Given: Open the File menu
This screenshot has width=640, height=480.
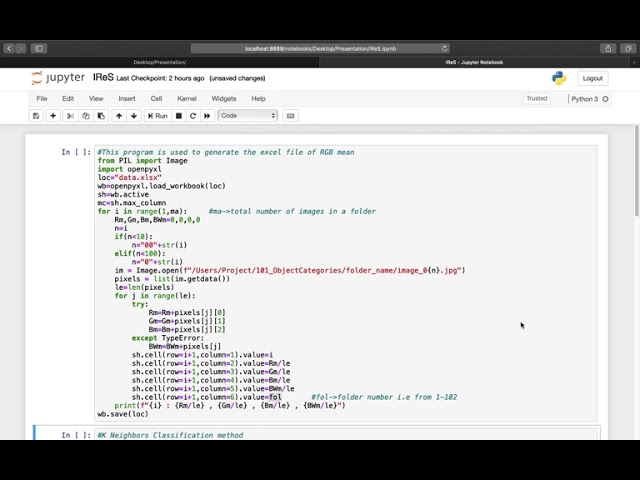Looking at the screenshot, I should pyautogui.click(x=42, y=99).
